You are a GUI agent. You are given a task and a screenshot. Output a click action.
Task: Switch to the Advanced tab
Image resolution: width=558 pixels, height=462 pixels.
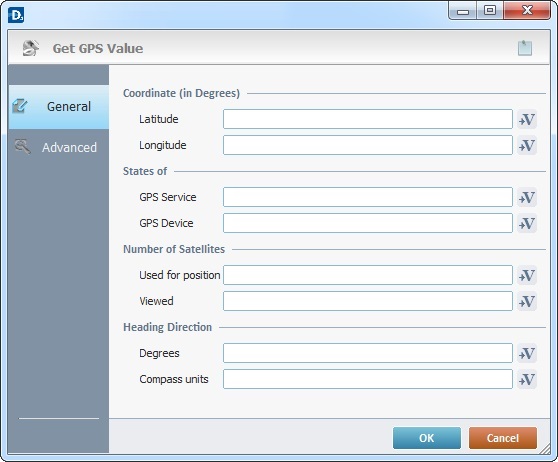(x=59, y=147)
